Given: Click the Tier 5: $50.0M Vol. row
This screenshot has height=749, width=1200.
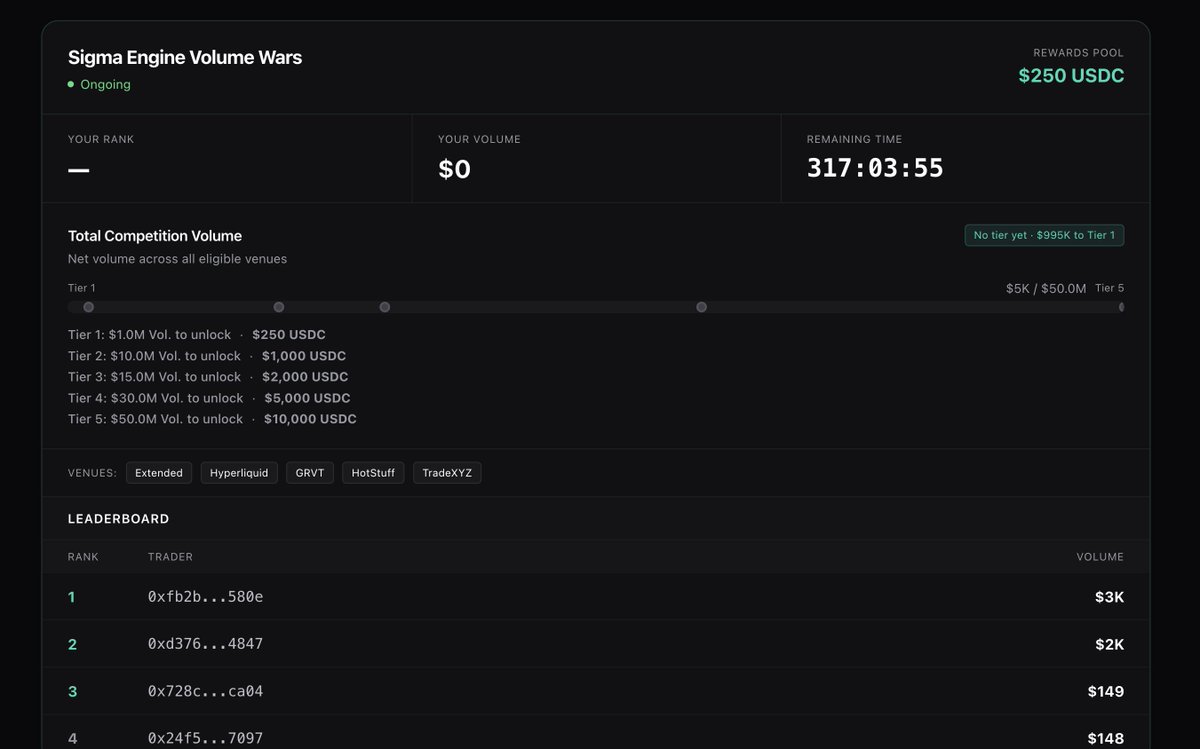Looking at the screenshot, I should (212, 419).
